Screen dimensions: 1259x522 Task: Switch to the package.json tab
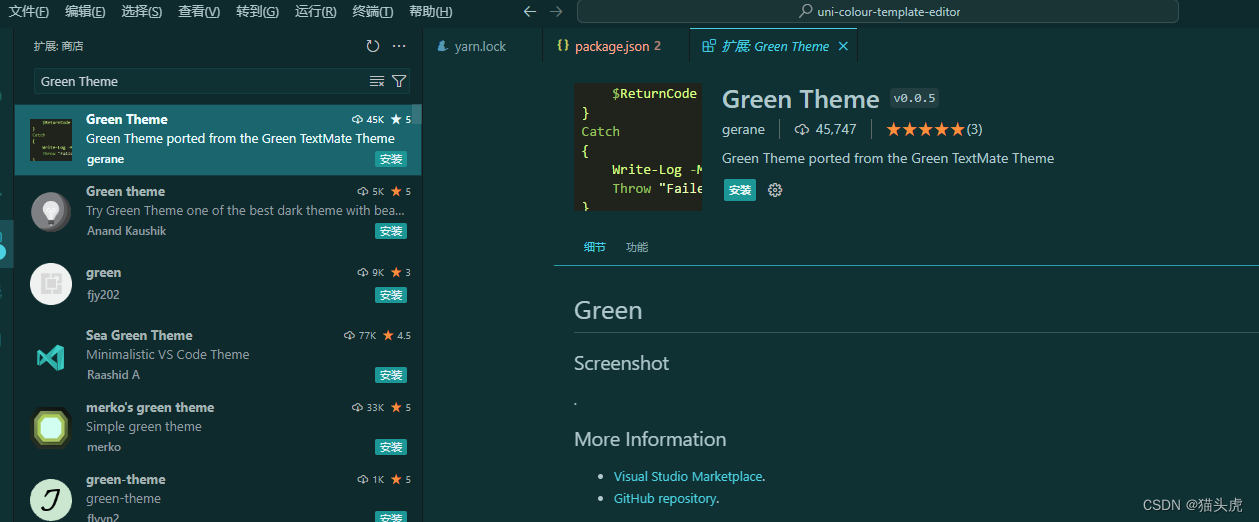610,46
